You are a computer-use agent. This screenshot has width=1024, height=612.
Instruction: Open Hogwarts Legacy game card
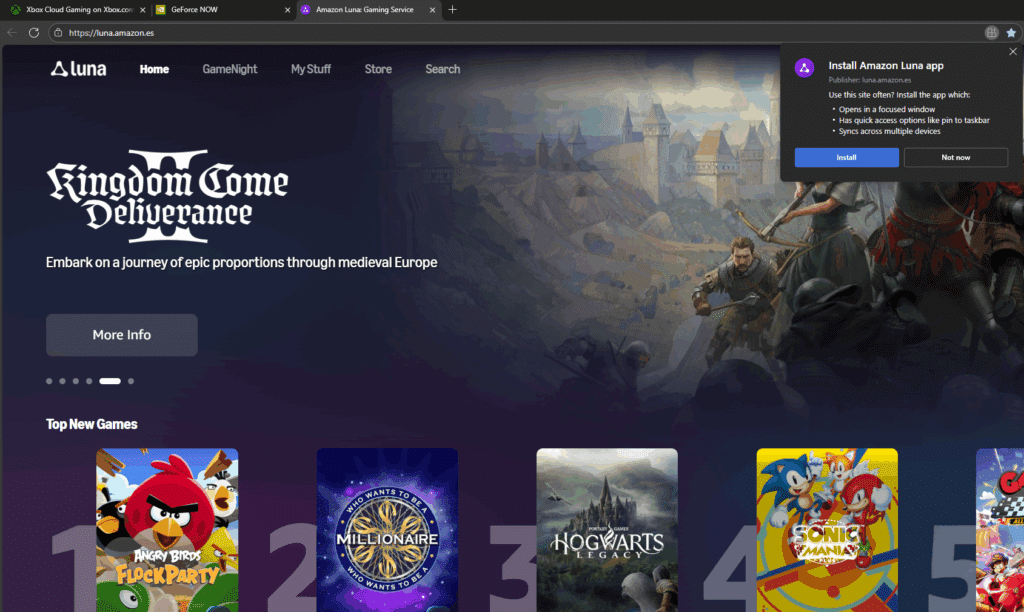click(x=607, y=530)
